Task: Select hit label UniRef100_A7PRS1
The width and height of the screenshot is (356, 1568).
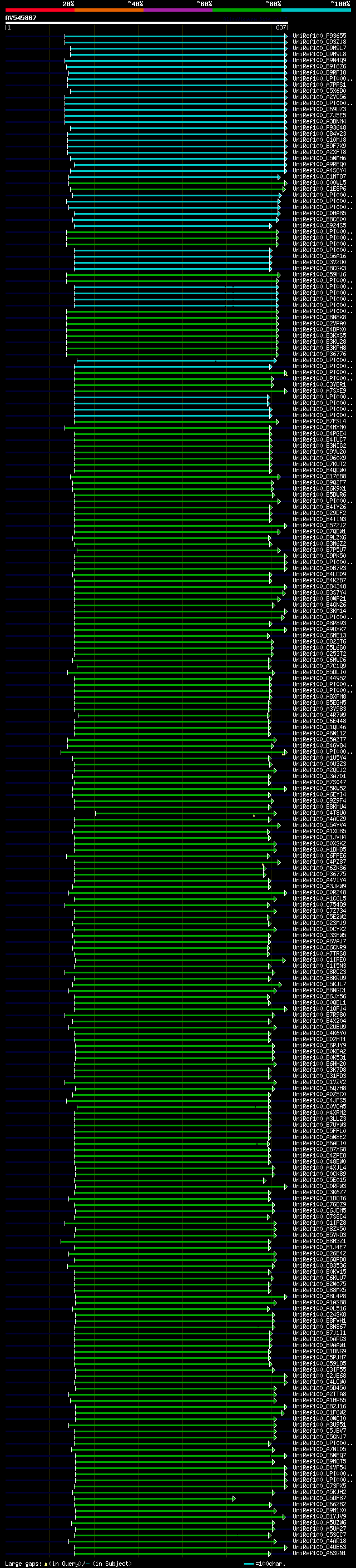Action: coord(319,85)
